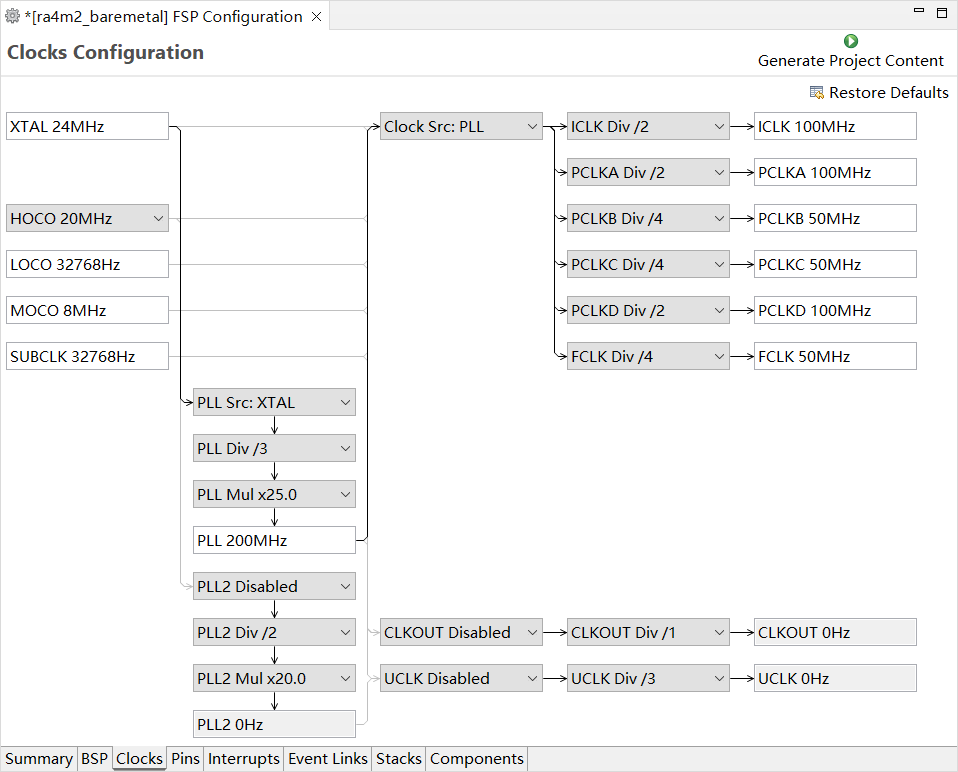This screenshot has height=772, width=958.
Task: Expand the HOCO 20MHz frequency dropdown
Action: 87,218
